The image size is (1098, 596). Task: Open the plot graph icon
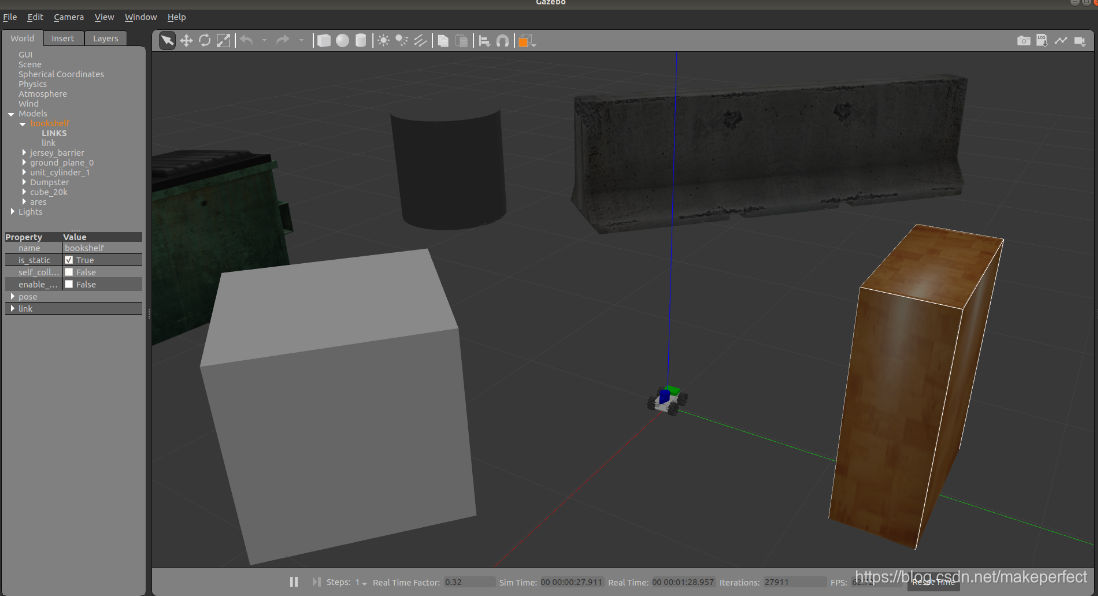(x=1061, y=41)
